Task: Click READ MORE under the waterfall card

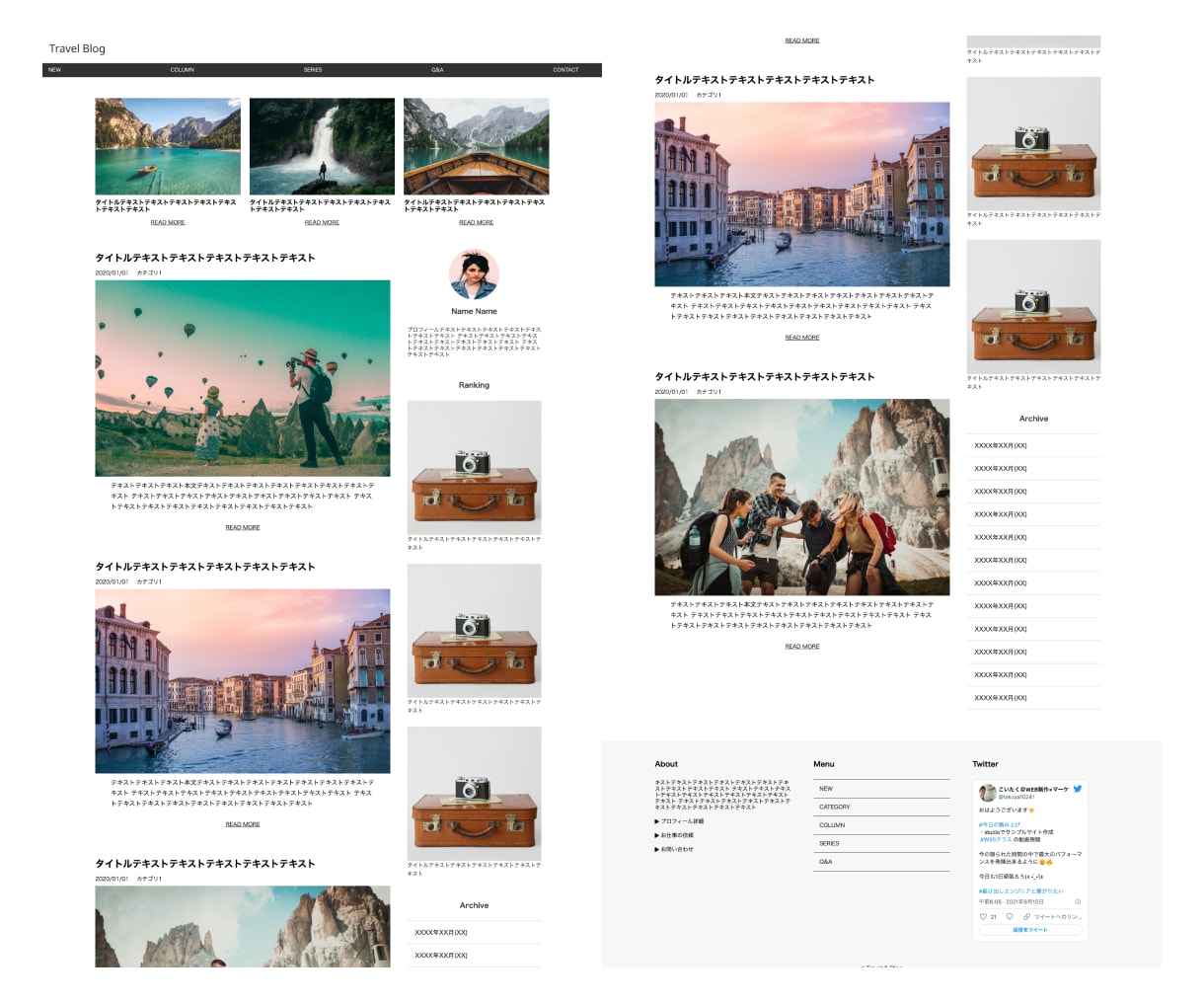Action: tap(322, 222)
